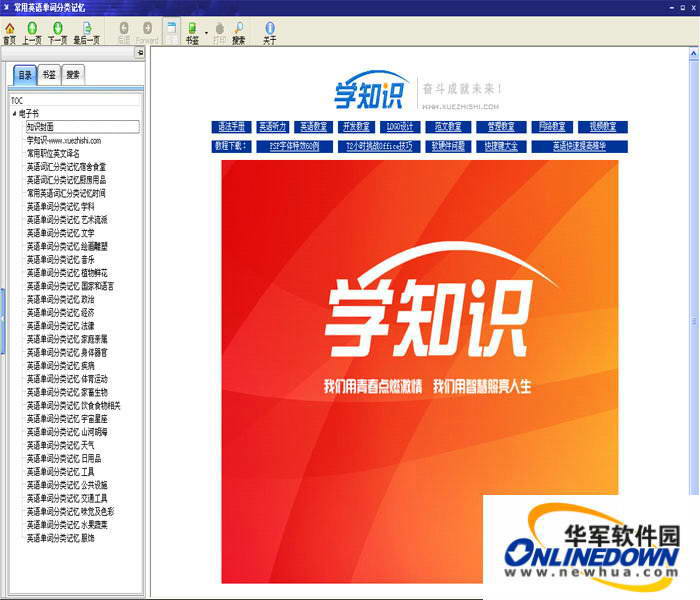The image size is (700, 600).
Task: Jump to 最后一页 last page
Action: pyautogui.click(x=87, y=33)
